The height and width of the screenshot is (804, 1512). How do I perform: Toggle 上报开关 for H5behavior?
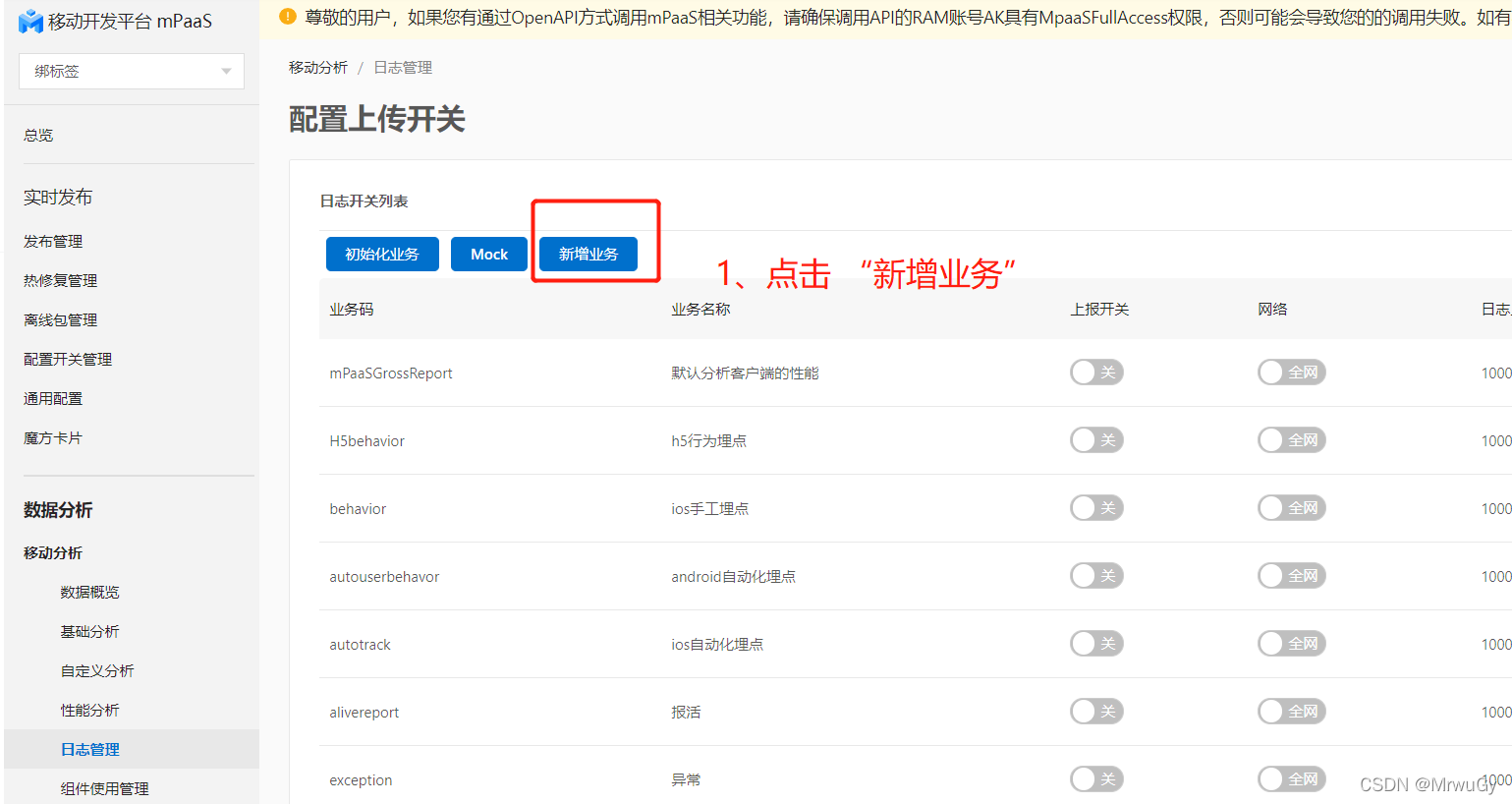[x=1096, y=440]
